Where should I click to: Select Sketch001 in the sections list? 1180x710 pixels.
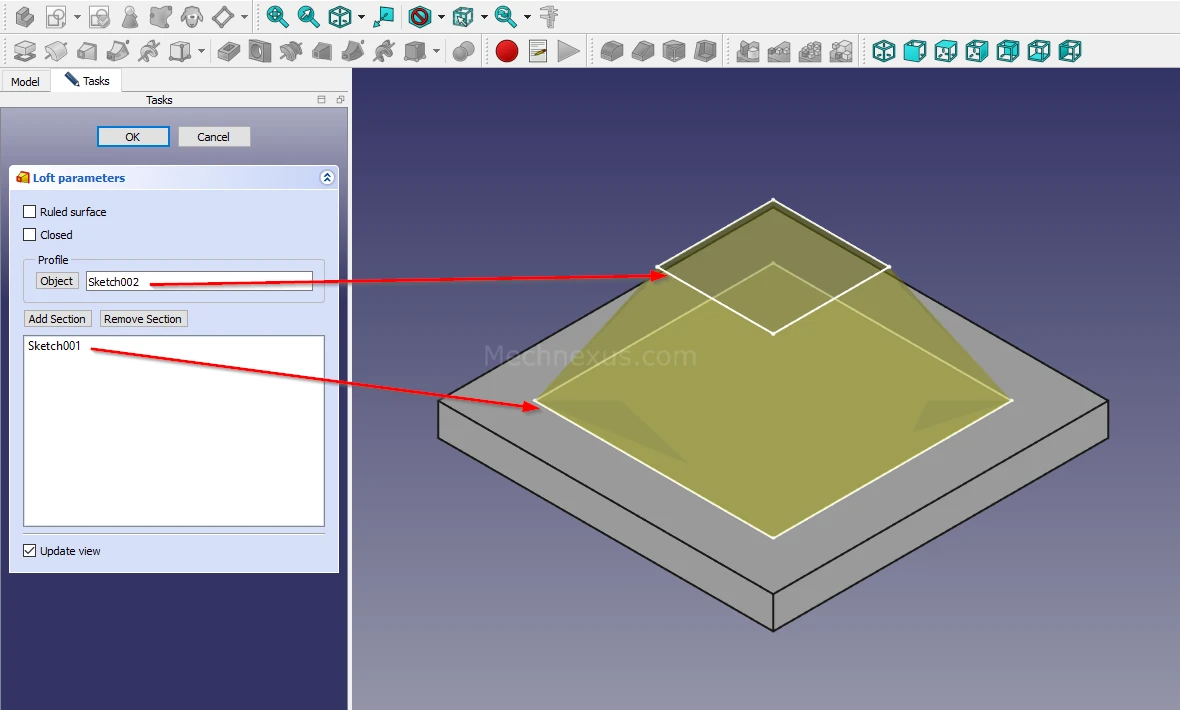click(x=55, y=347)
